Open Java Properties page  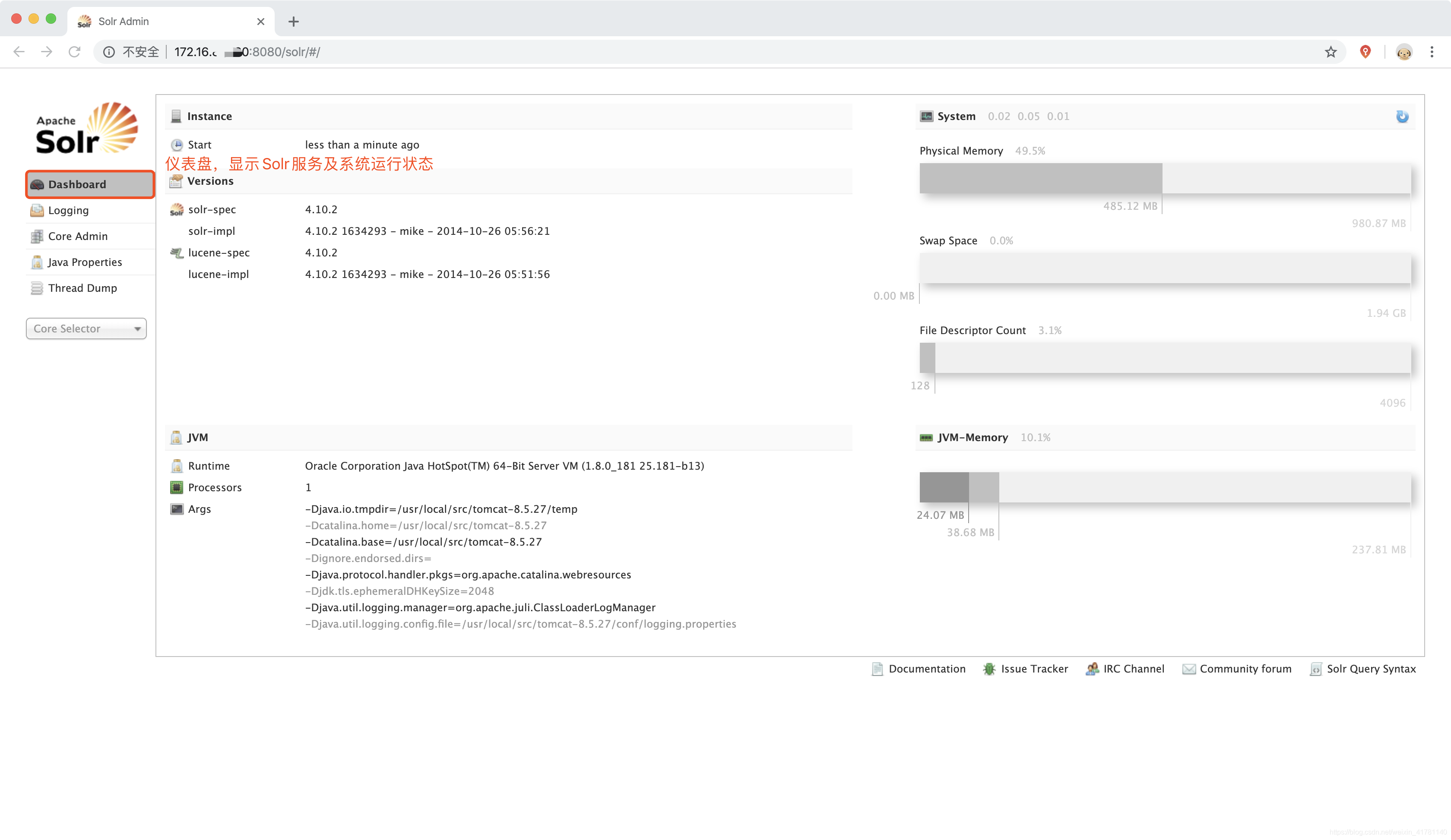click(x=90, y=262)
